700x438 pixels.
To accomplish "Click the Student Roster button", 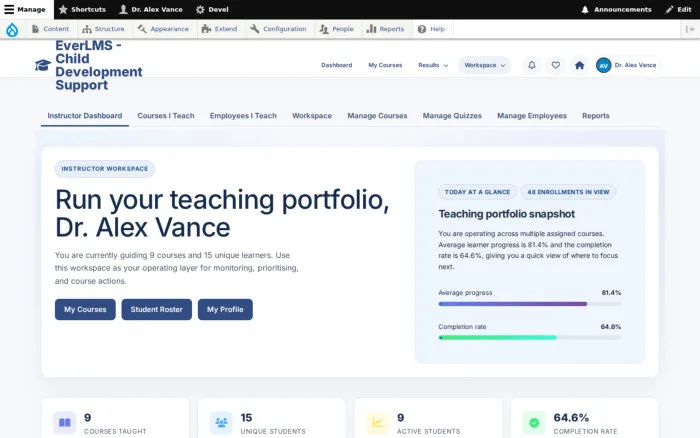I will [x=157, y=309].
